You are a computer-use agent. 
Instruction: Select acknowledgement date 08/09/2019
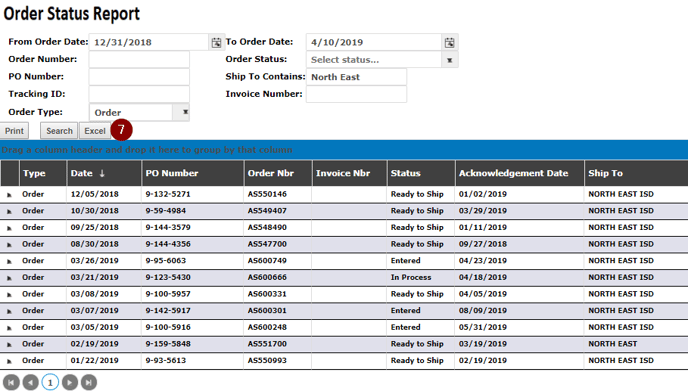pyautogui.click(x=520, y=311)
